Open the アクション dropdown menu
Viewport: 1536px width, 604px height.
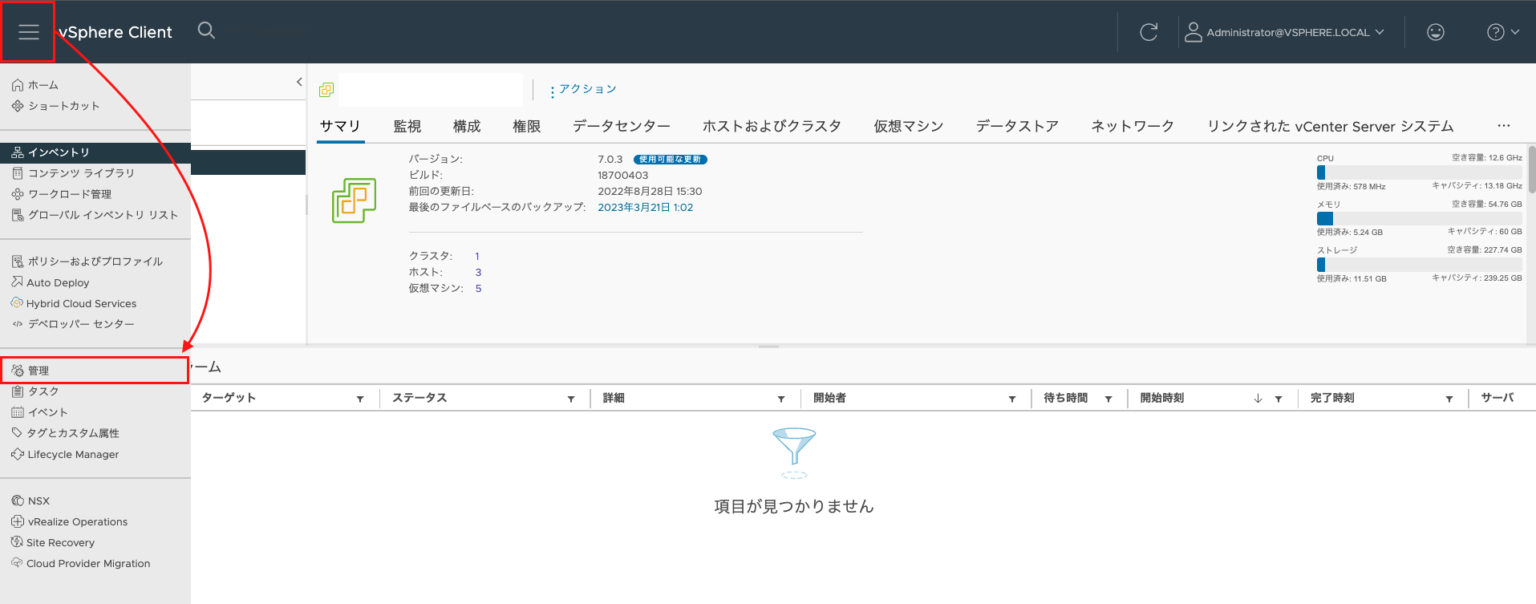tap(584, 89)
